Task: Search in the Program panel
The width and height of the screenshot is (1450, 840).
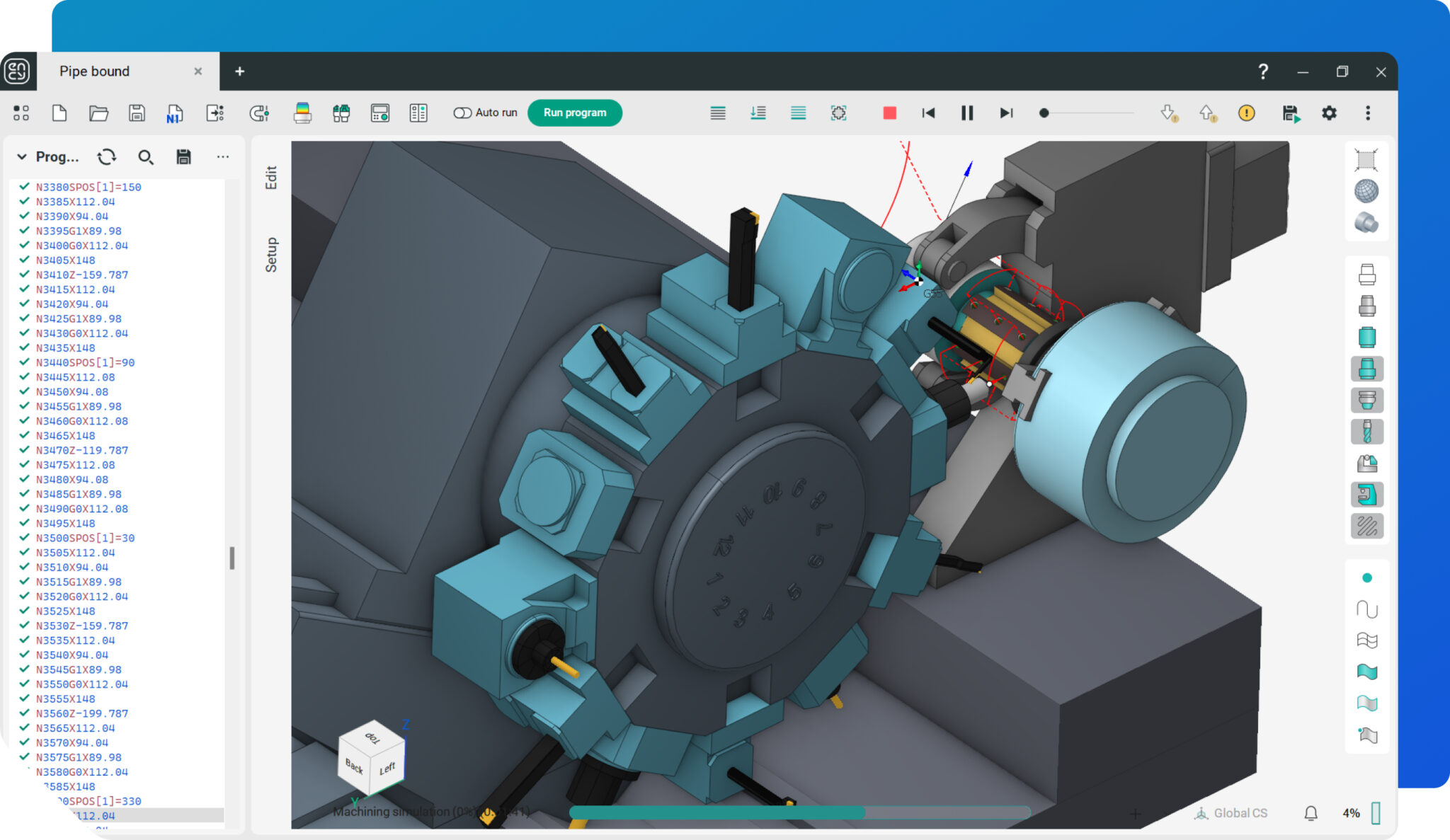Action: point(145,157)
